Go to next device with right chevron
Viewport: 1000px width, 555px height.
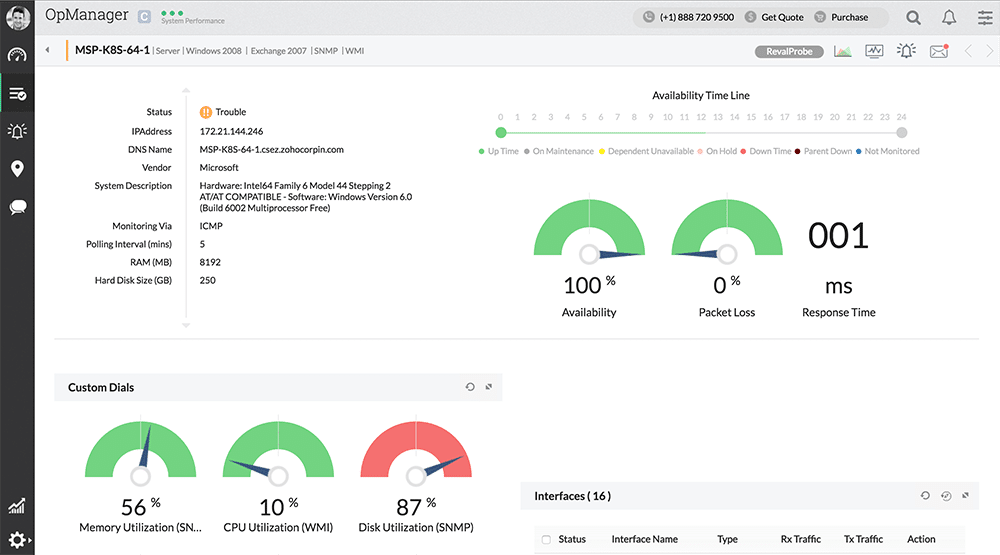[989, 51]
